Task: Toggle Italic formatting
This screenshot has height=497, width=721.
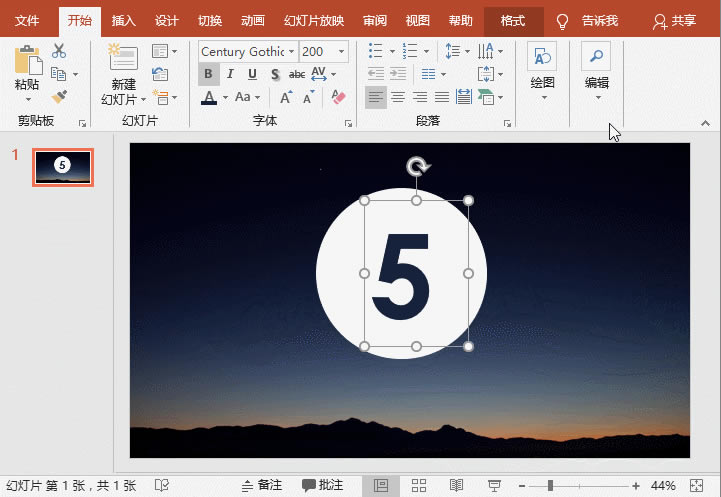Action: click(230, 74)
